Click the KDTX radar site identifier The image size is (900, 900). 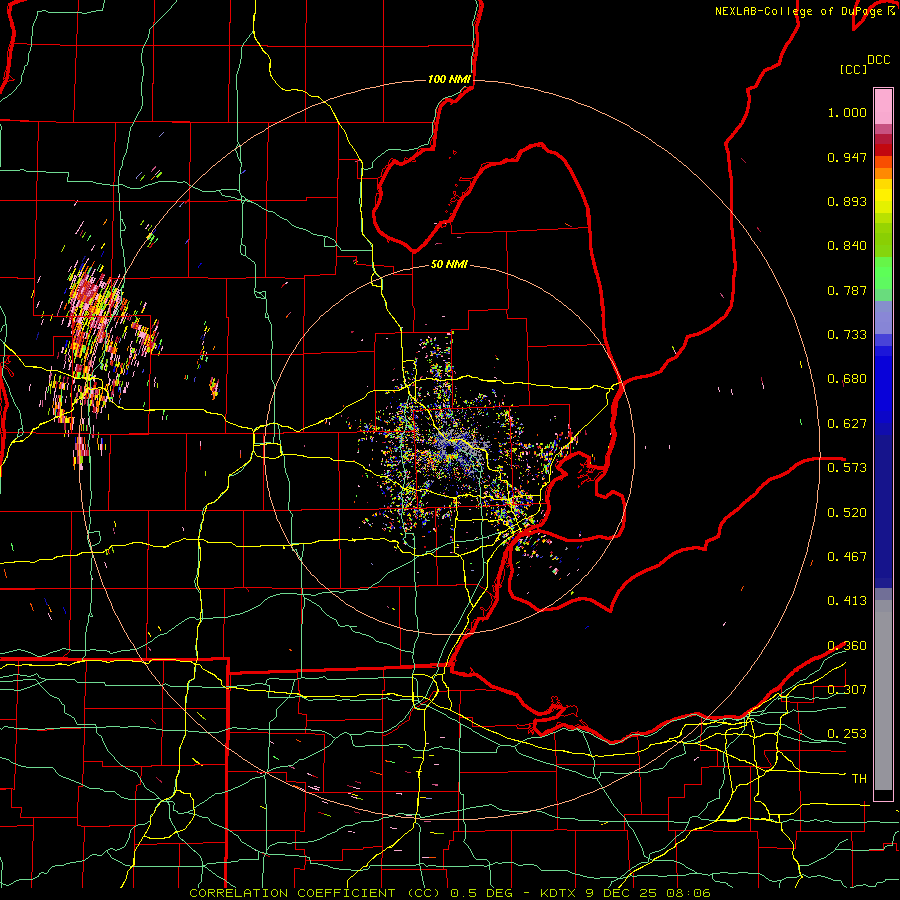[560, 893]
